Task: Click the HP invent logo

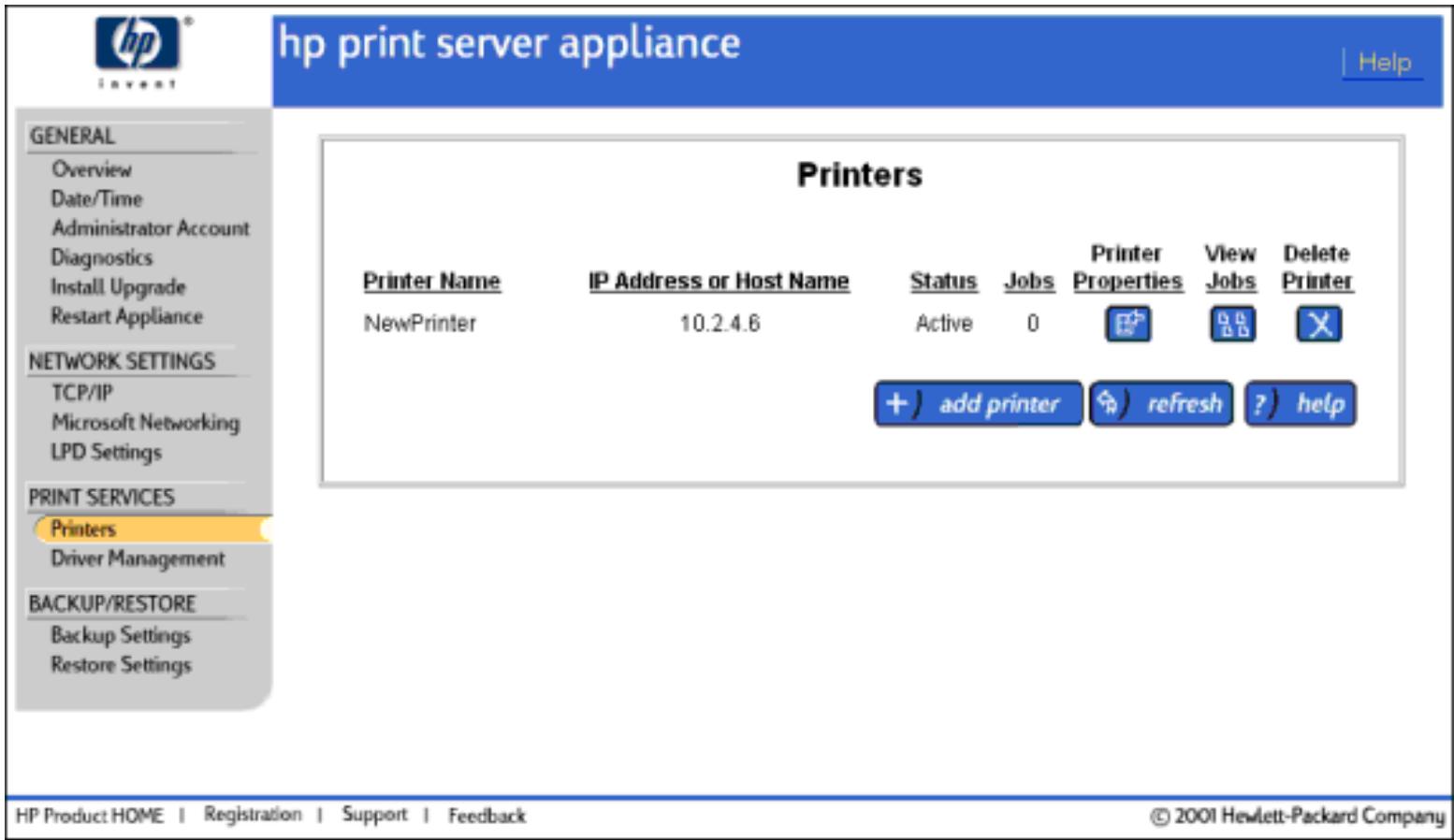Action: [x=138, y=51]
